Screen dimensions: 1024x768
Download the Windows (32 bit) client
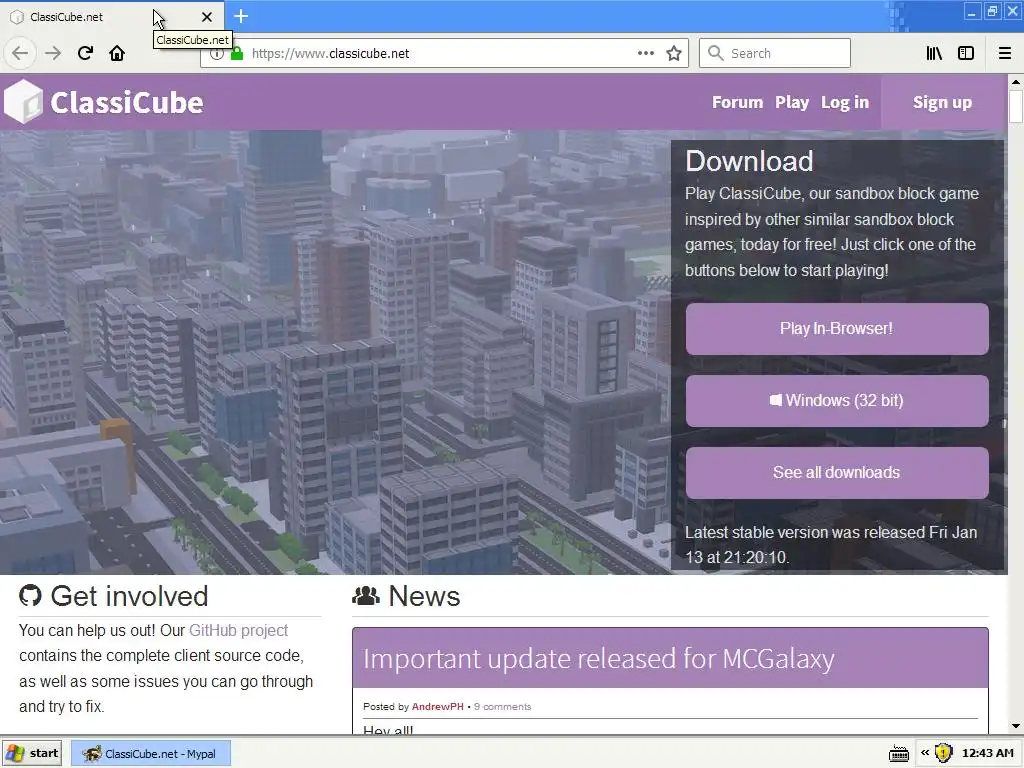837,400
